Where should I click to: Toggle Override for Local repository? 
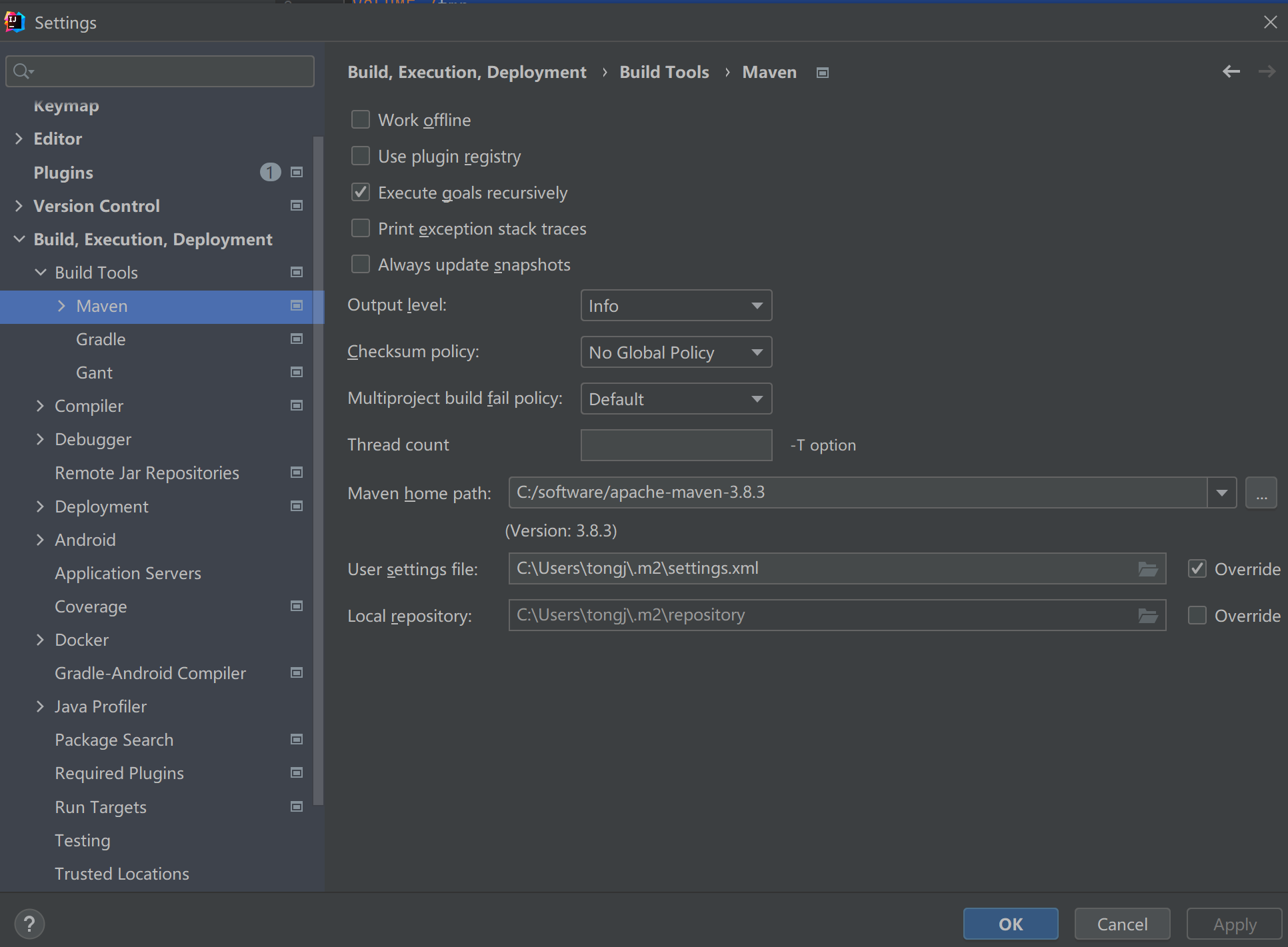(x=1197, y=616)
